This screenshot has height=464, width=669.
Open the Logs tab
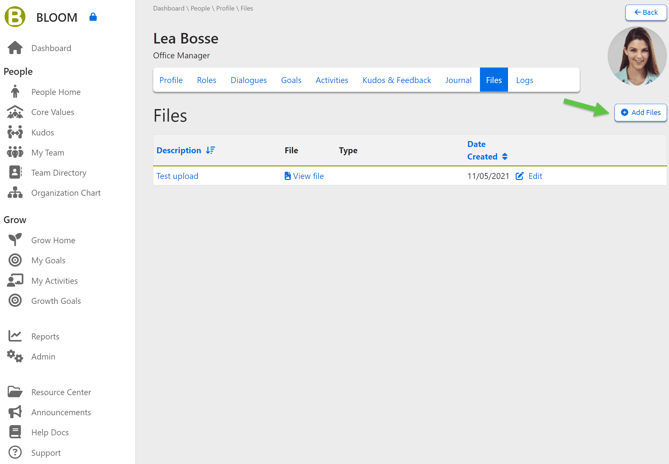524,80
